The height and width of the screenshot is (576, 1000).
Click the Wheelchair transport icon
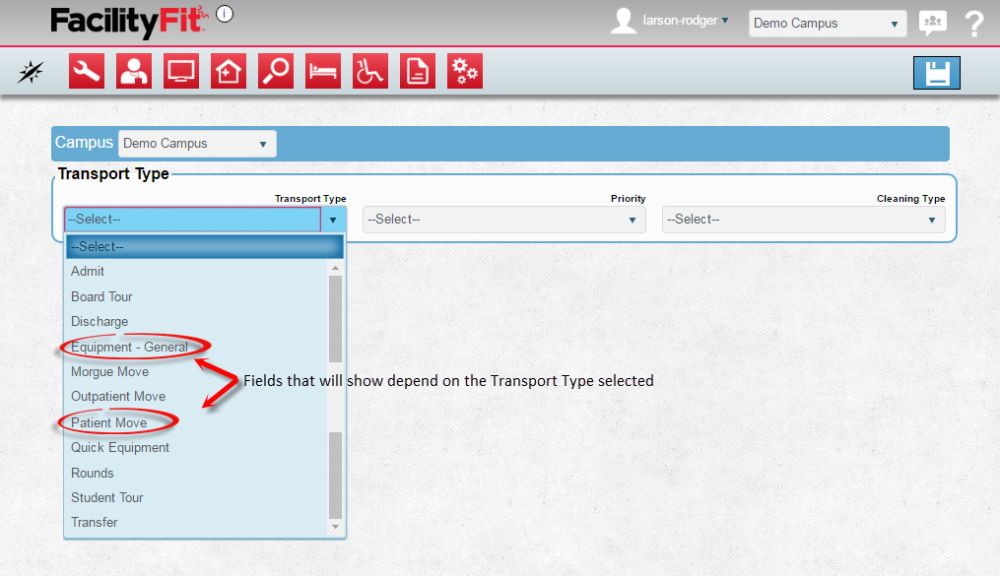(370, 71)
